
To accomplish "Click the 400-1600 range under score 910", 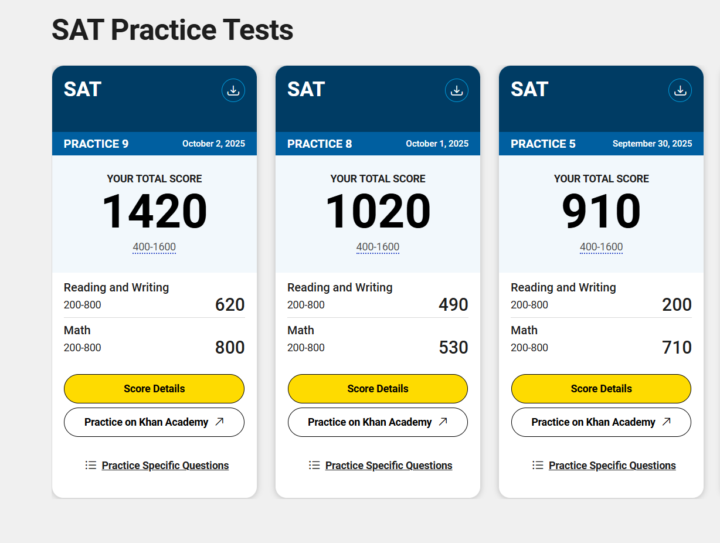I will [601, 247].
